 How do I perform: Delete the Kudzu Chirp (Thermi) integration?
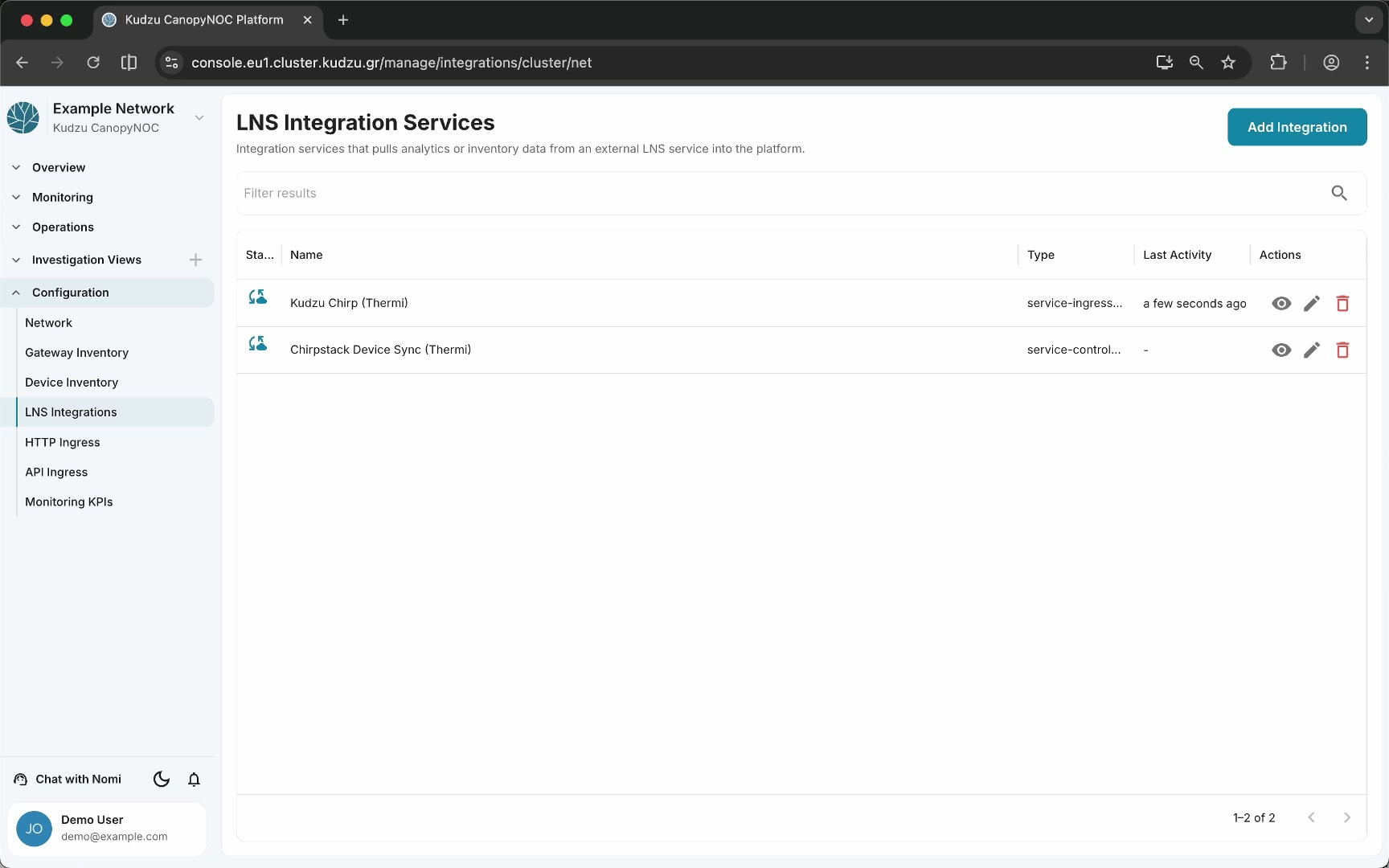1342,303
